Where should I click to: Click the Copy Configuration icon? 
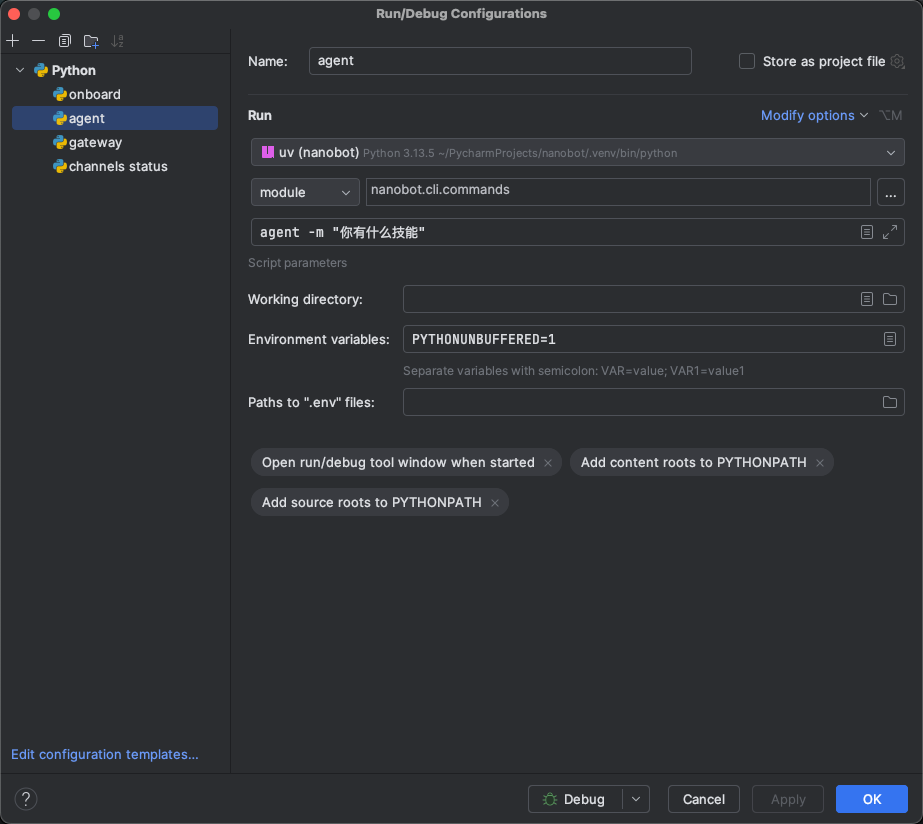click(65, 41)
